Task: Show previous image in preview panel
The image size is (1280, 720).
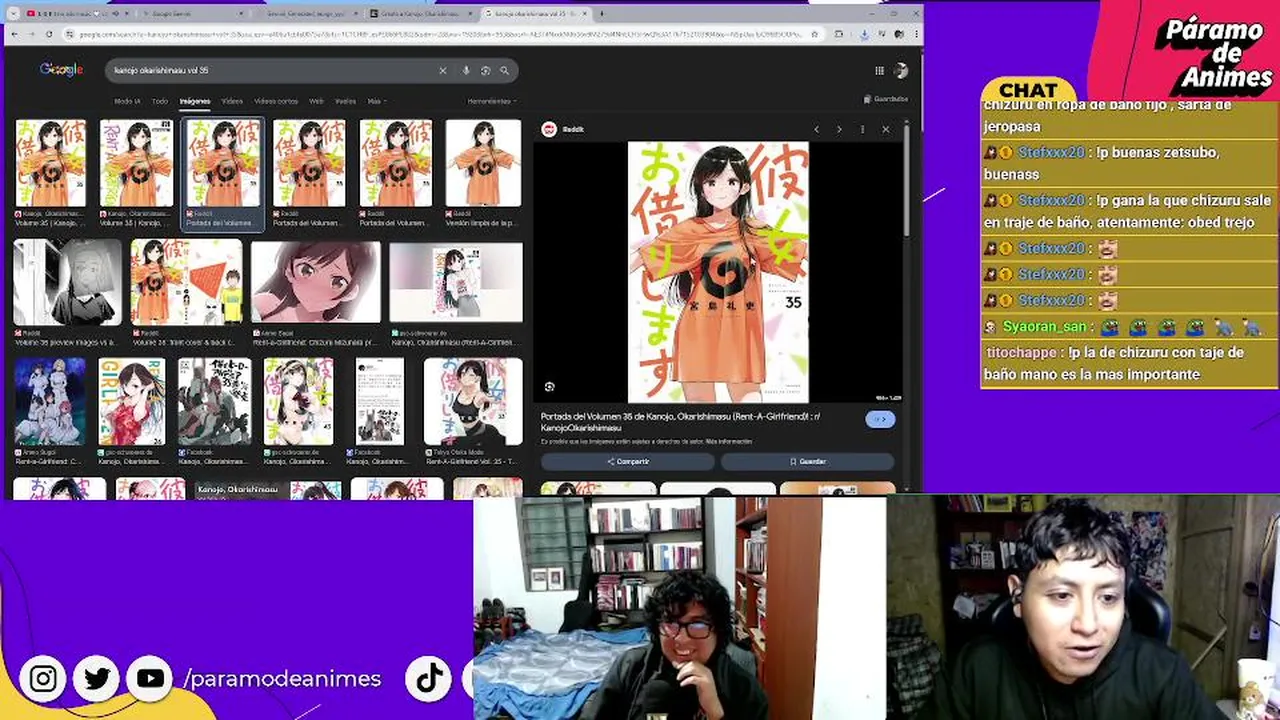Action: coord(816,129)
